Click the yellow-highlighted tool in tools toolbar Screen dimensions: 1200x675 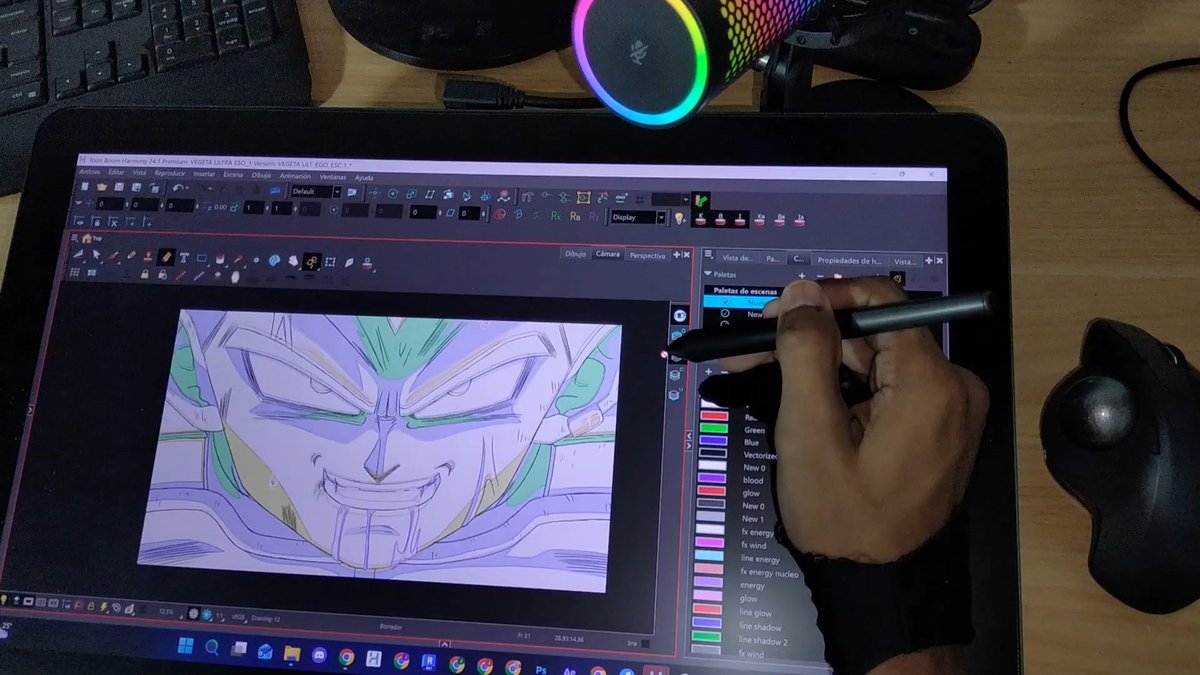312,261
